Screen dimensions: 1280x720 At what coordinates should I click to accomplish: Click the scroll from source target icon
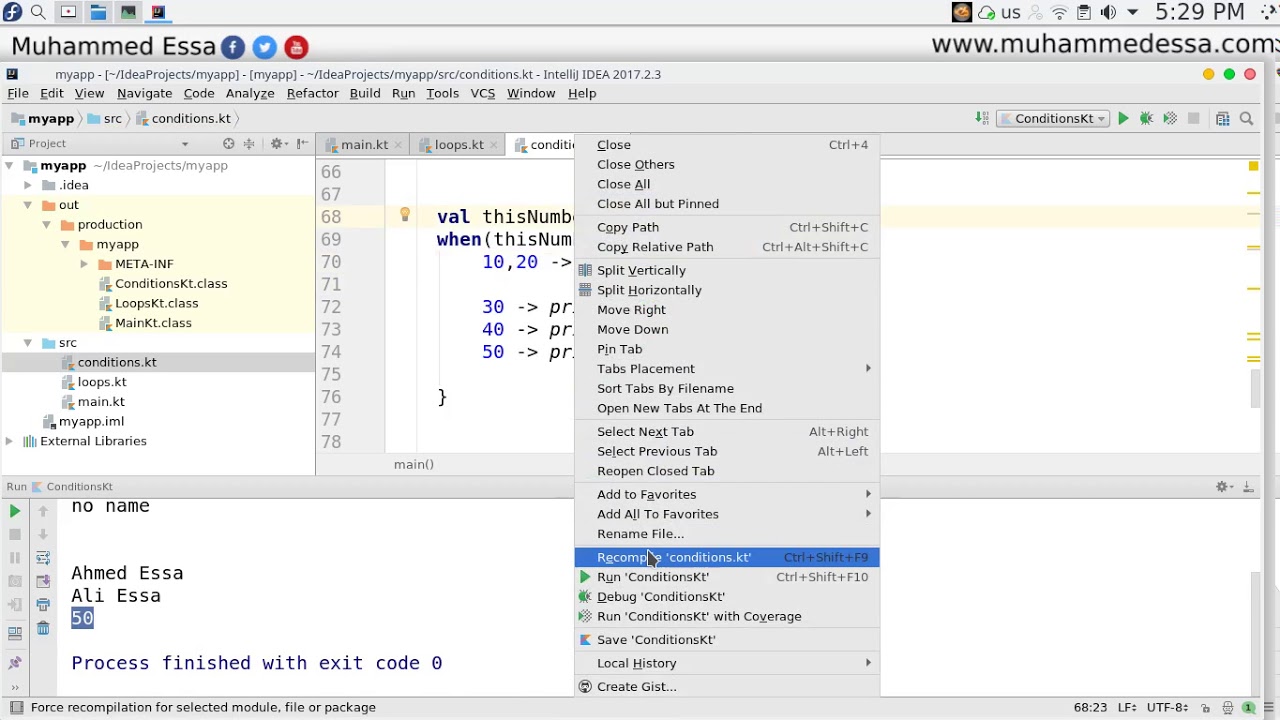pyautogui.click(x=228, y=144)
